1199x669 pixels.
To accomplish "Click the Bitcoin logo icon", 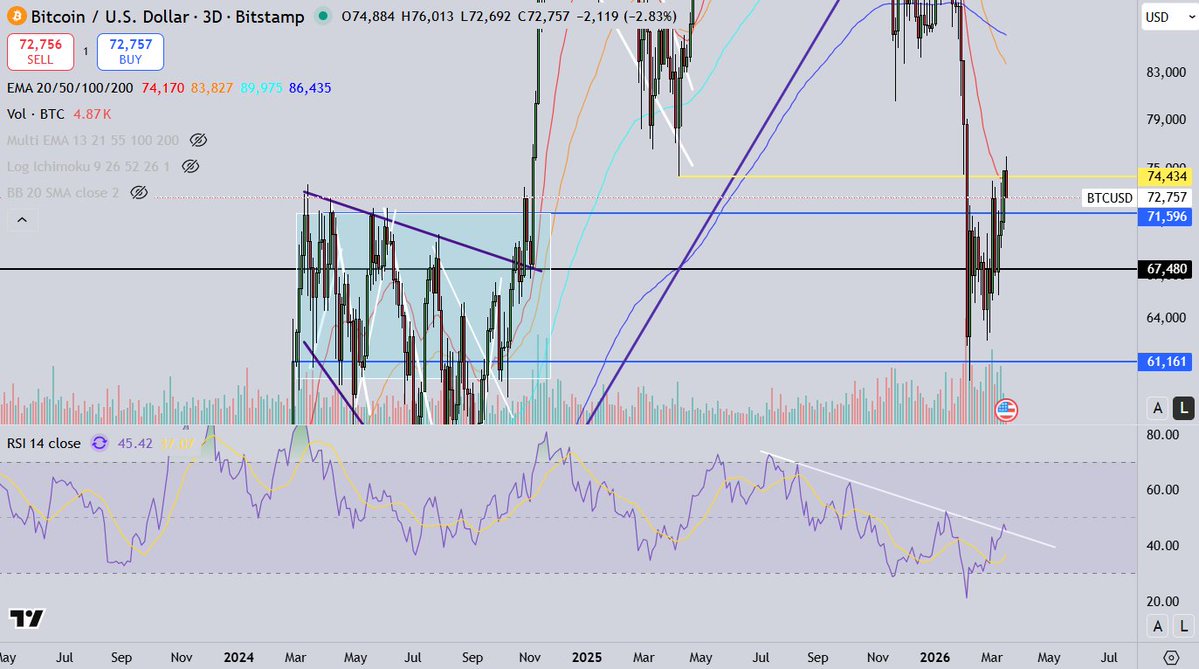I will click(x=16, y=16).
